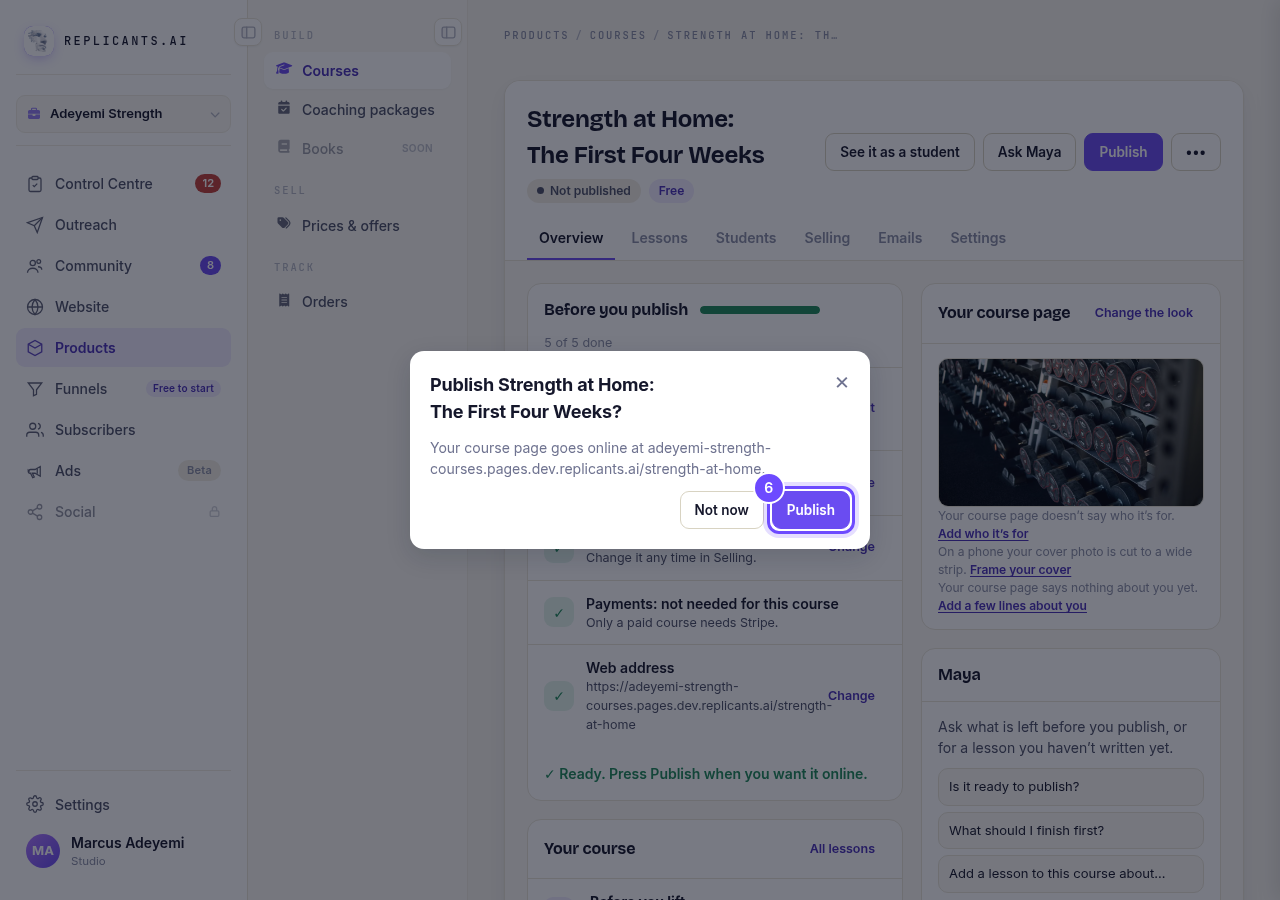Select Courses graduation cap icon
This screenshot has width=1280, height=900.
point(284,70)
